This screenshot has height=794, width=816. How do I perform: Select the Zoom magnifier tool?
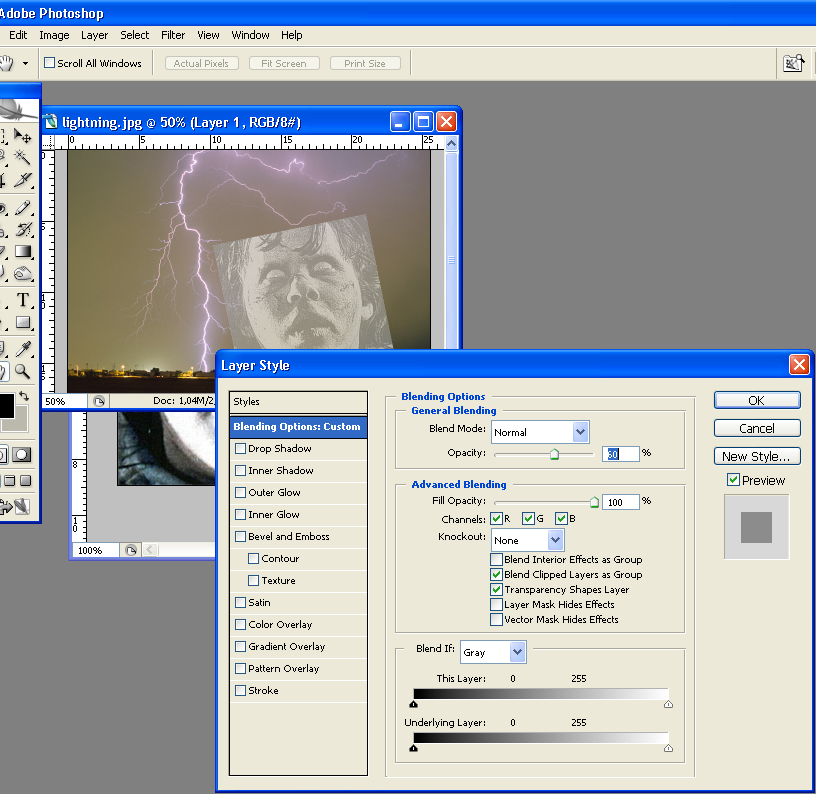pos(22,371)
